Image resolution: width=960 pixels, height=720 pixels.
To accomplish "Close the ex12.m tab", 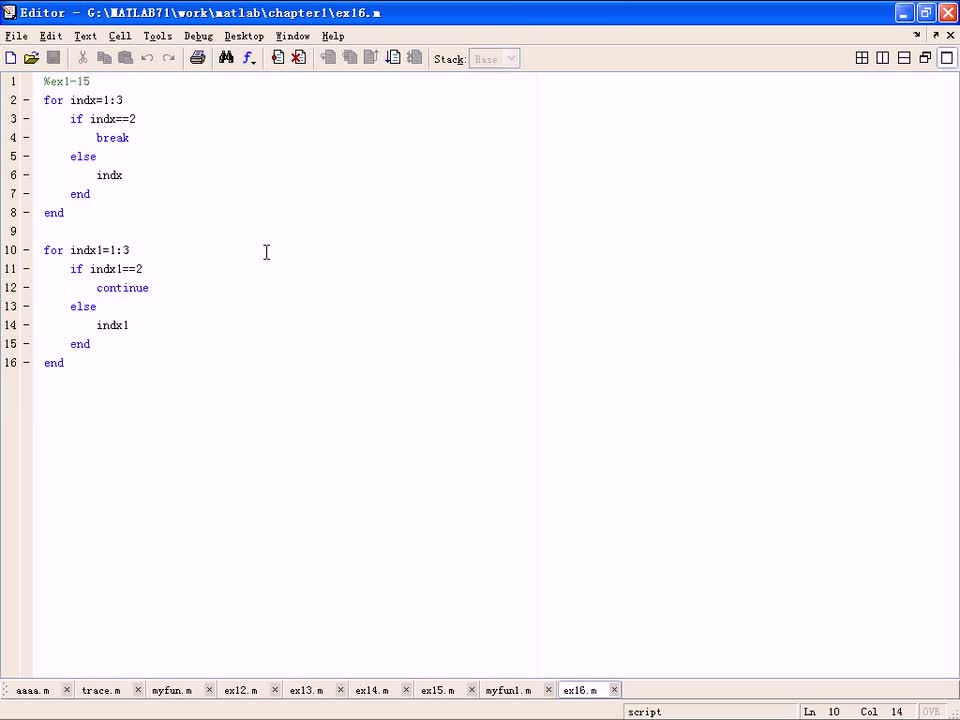I will pos(275,690).
